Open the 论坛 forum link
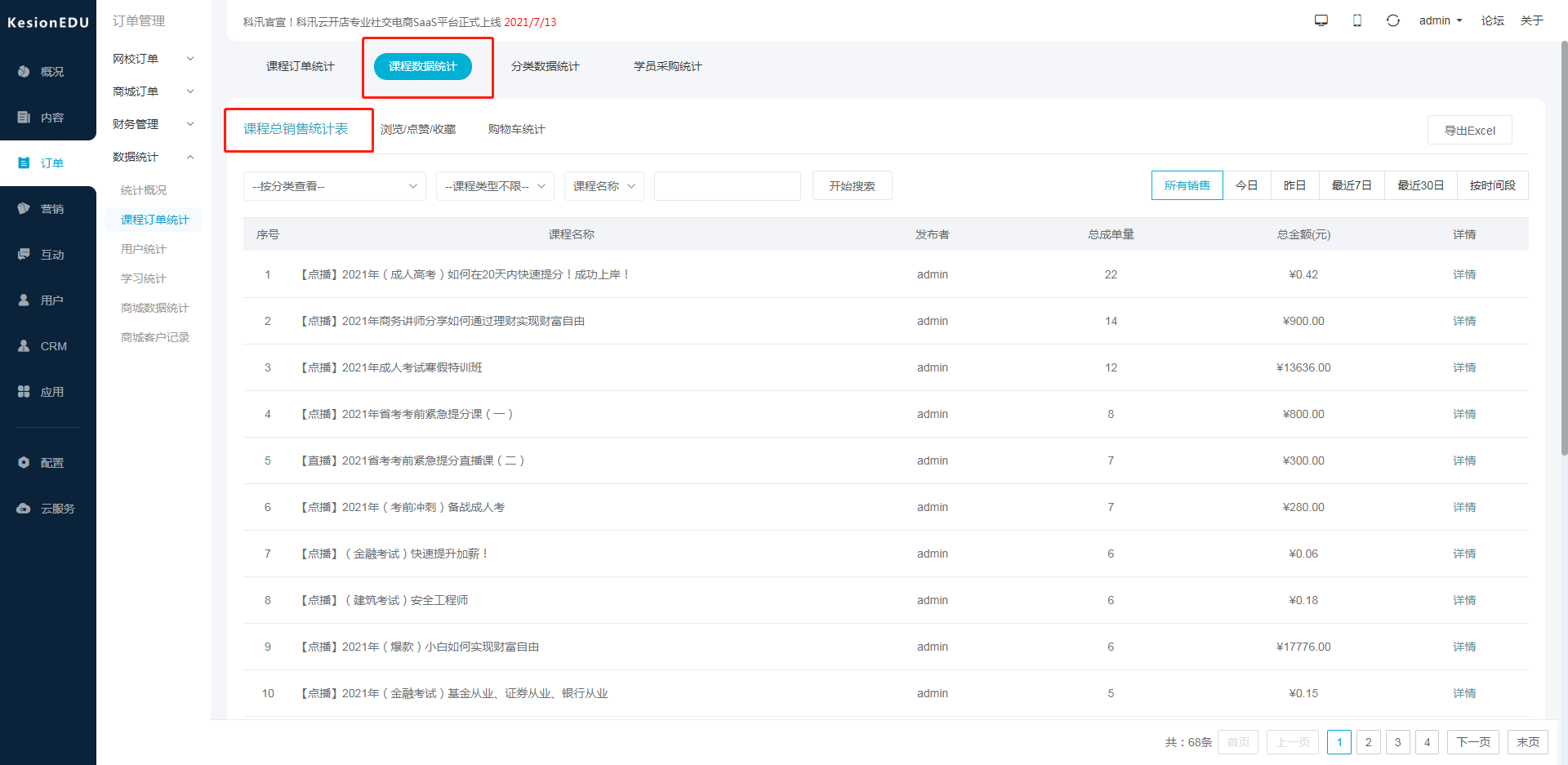This screenshot has width=1568, height=765. (x=1493, y=20)
